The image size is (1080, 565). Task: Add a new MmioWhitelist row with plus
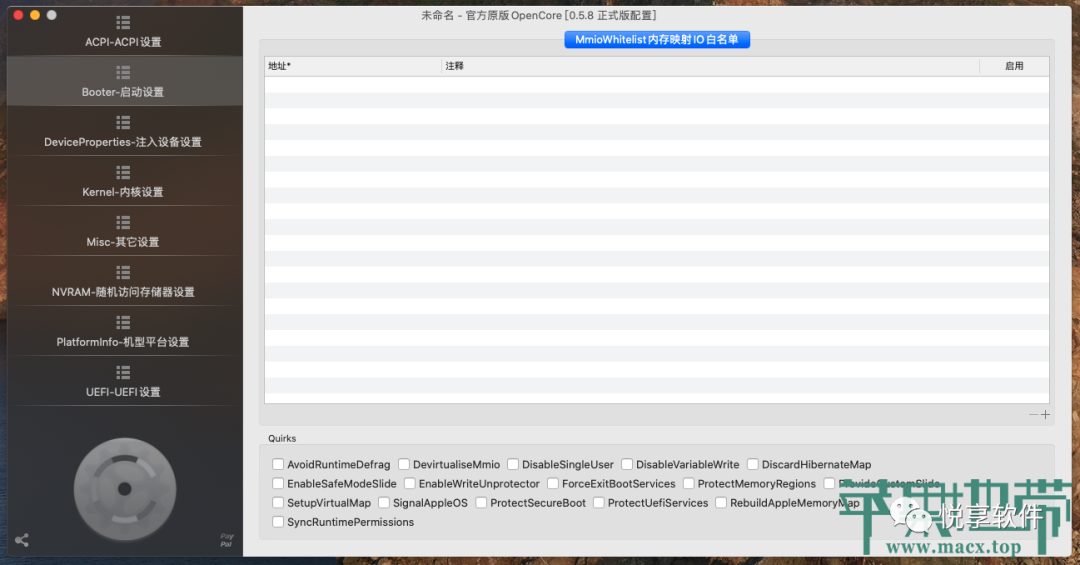[x=1046, y=414]
